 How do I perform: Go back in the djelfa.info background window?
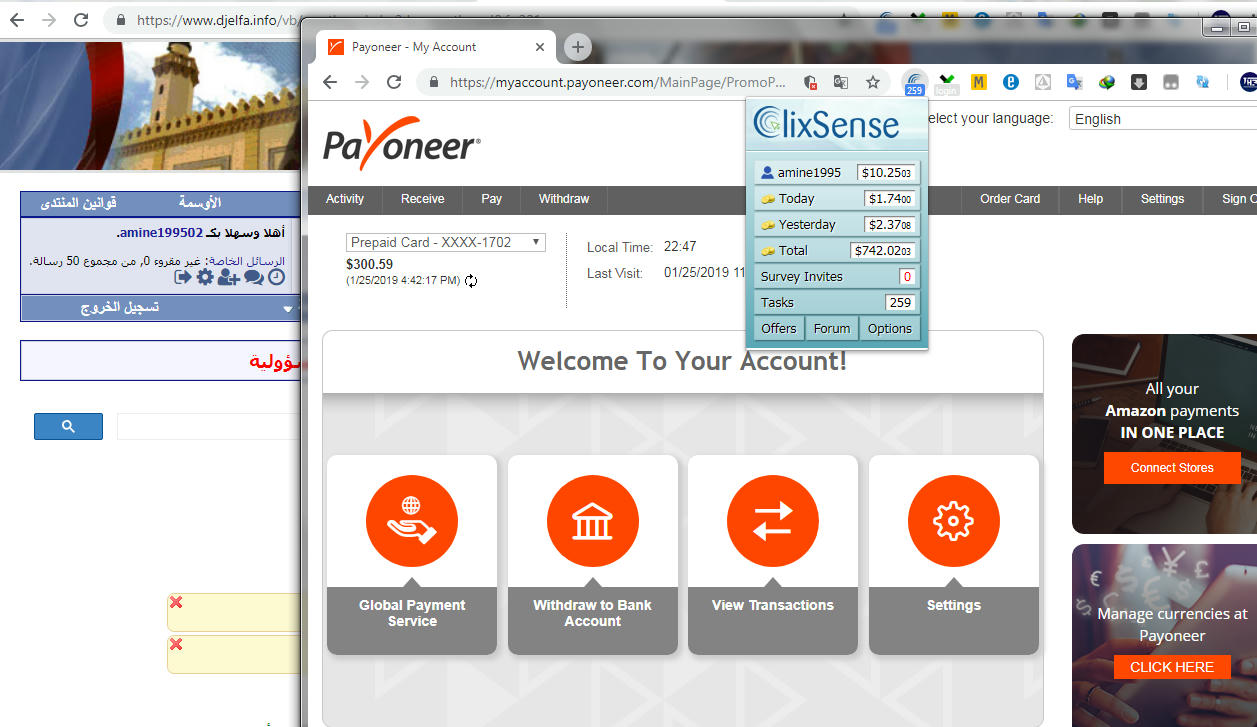pyautogui.click(x=17, y=20)
